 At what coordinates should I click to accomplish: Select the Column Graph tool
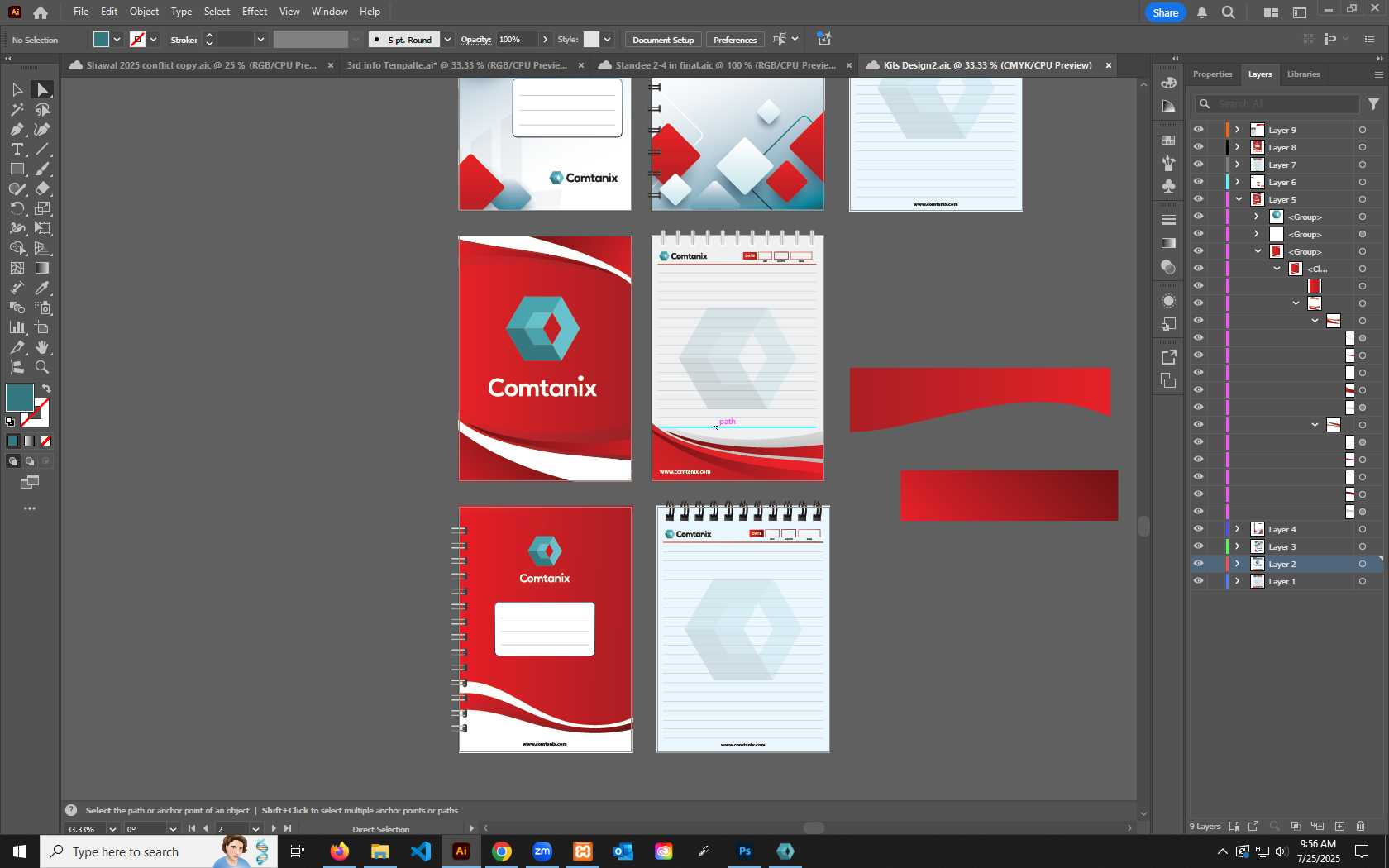click(x=17, y=327)
